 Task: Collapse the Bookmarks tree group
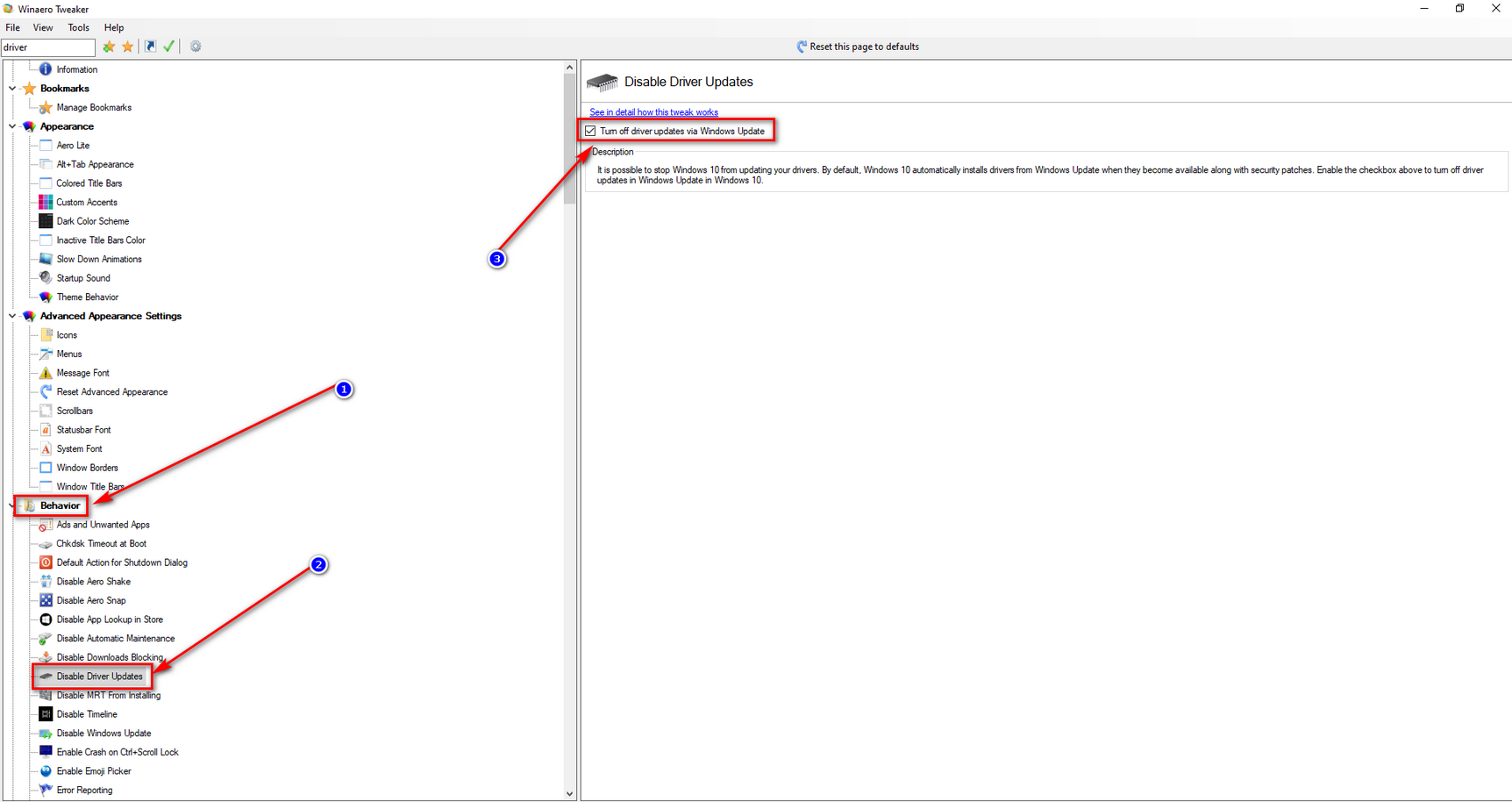coord(12,89)
